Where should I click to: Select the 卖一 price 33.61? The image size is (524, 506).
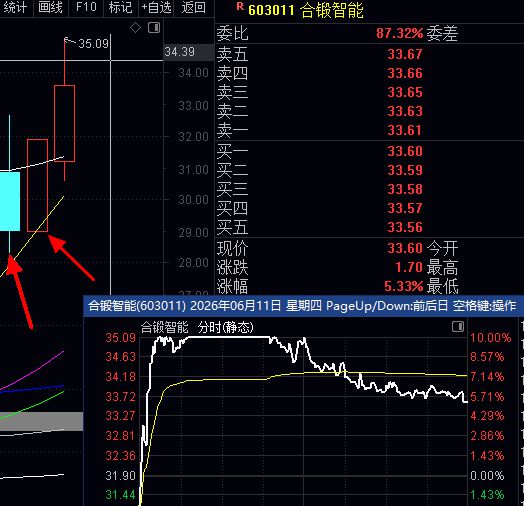pos(405,130)
